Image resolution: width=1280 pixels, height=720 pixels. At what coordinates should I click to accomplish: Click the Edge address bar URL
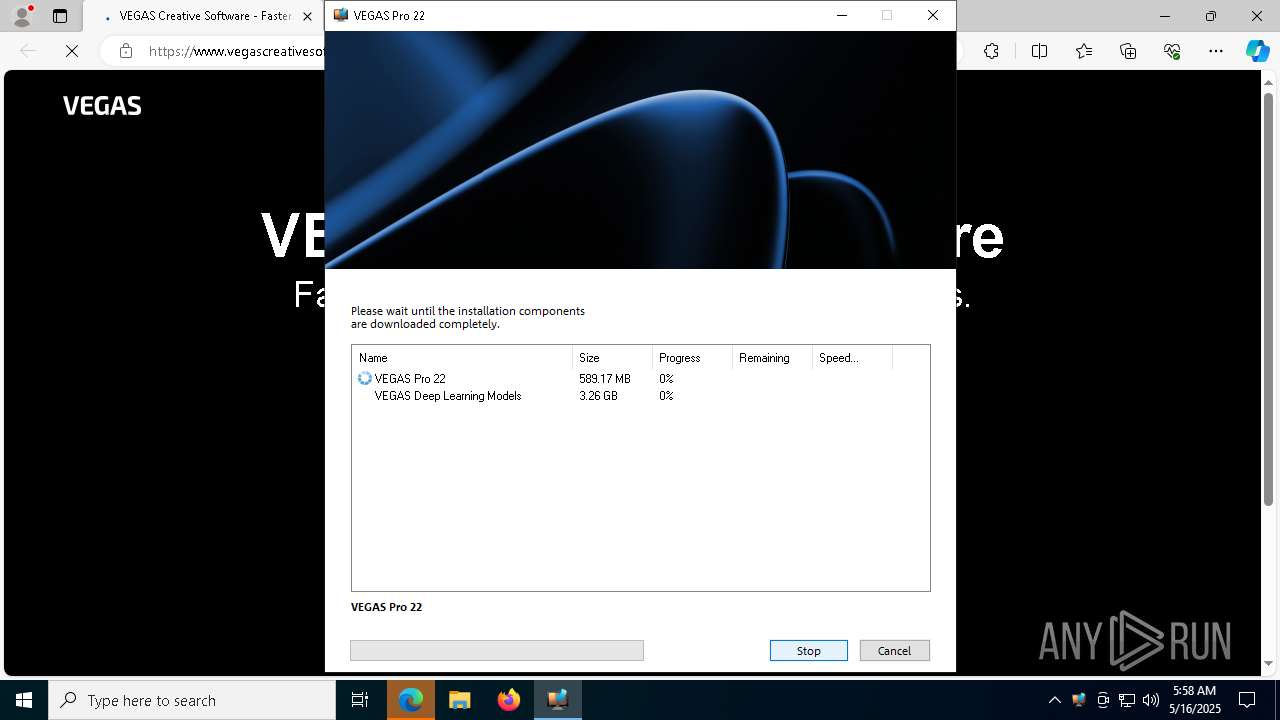(236, 51)
